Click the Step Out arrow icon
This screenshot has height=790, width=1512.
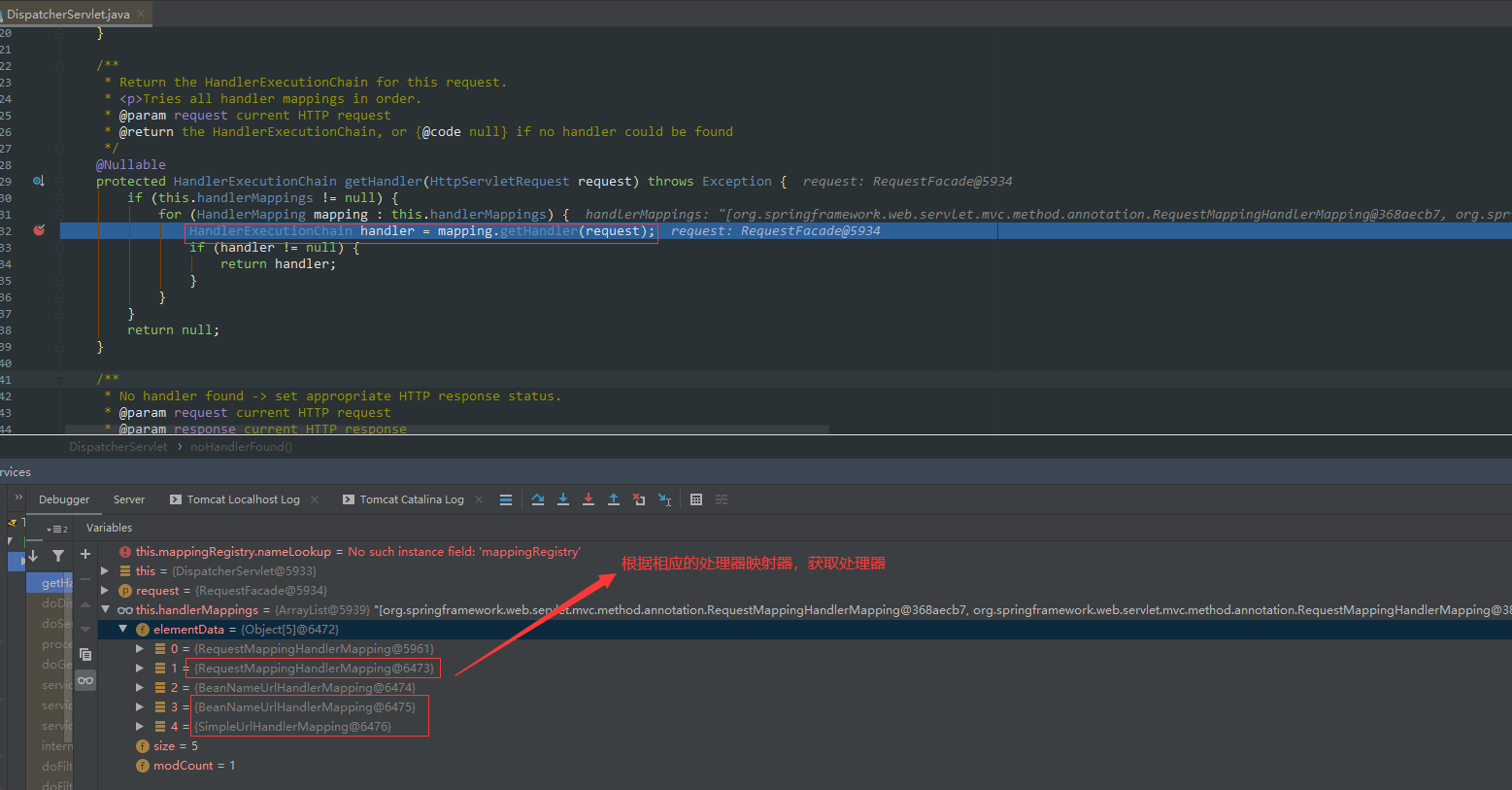pos(614,499)
